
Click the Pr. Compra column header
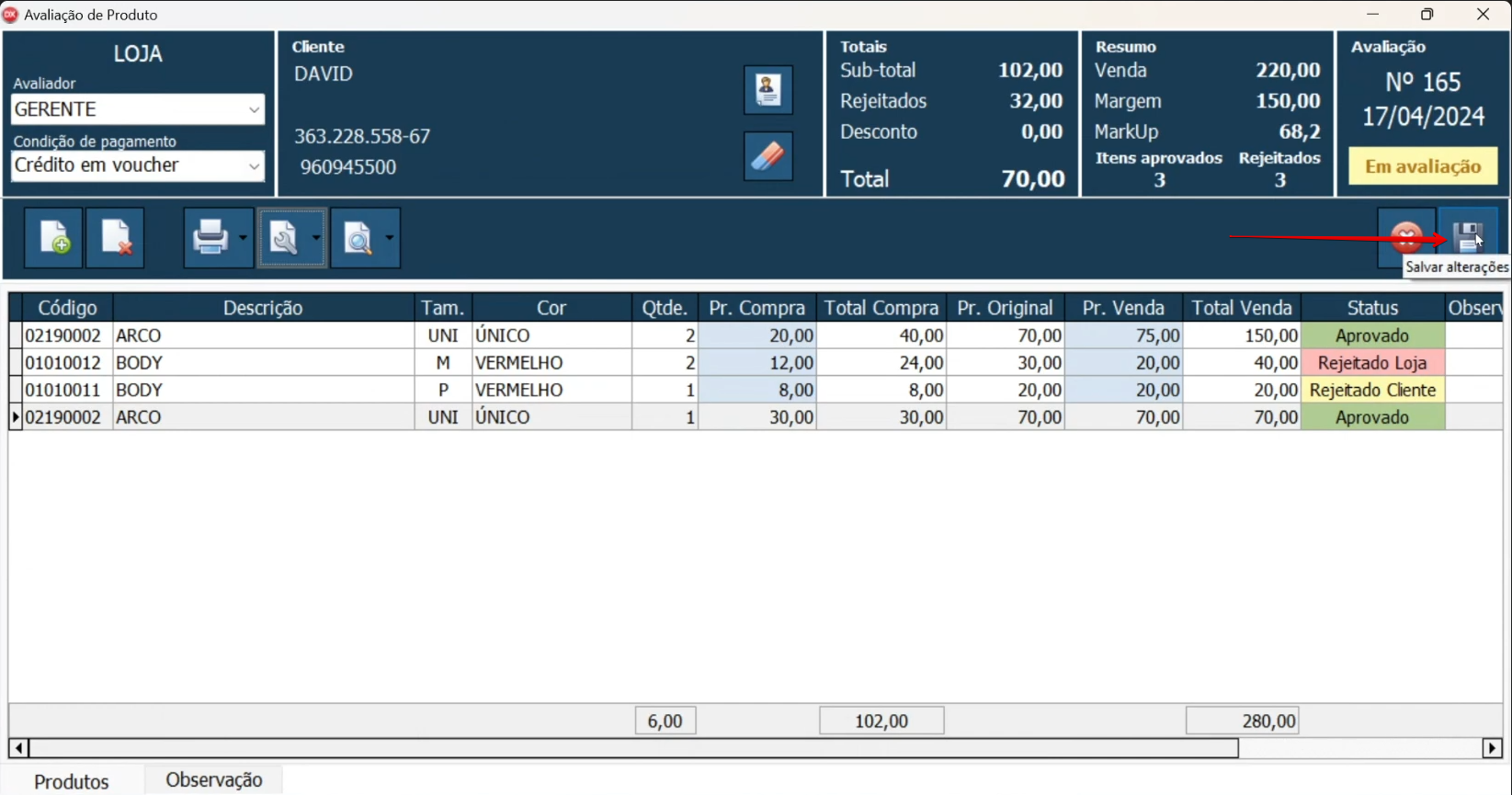(757, 308)
